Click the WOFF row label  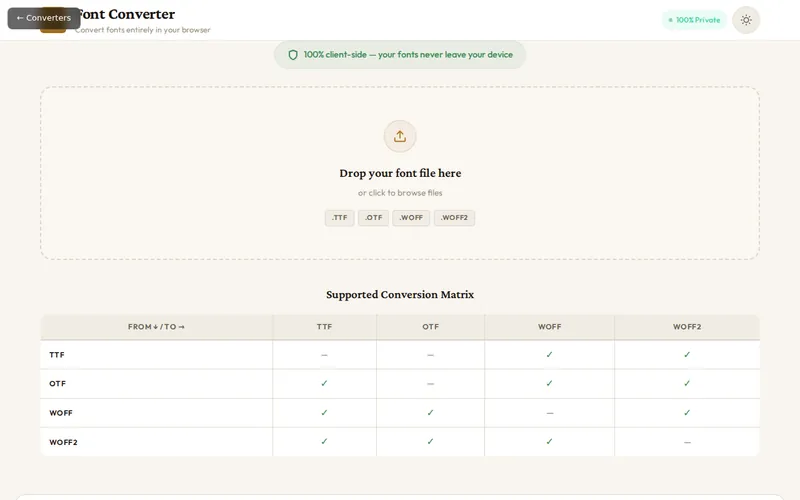point(61,413)
